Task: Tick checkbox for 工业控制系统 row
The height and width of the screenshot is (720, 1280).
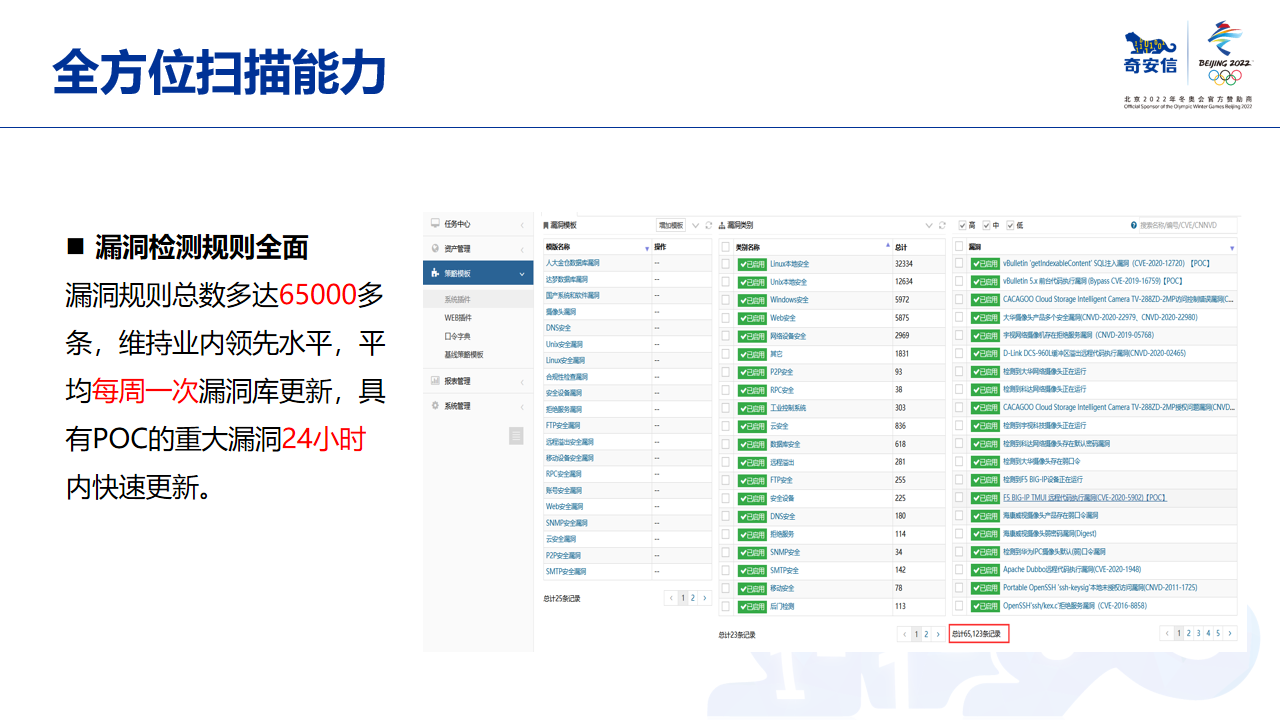Action: (726, 408)
